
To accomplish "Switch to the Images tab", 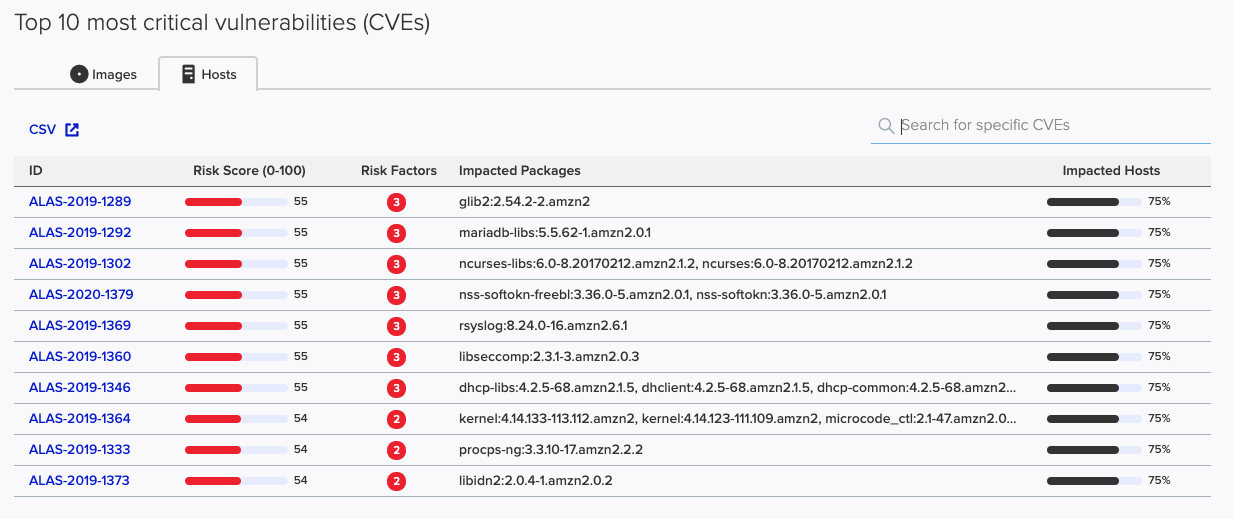I will pos(103,75).
